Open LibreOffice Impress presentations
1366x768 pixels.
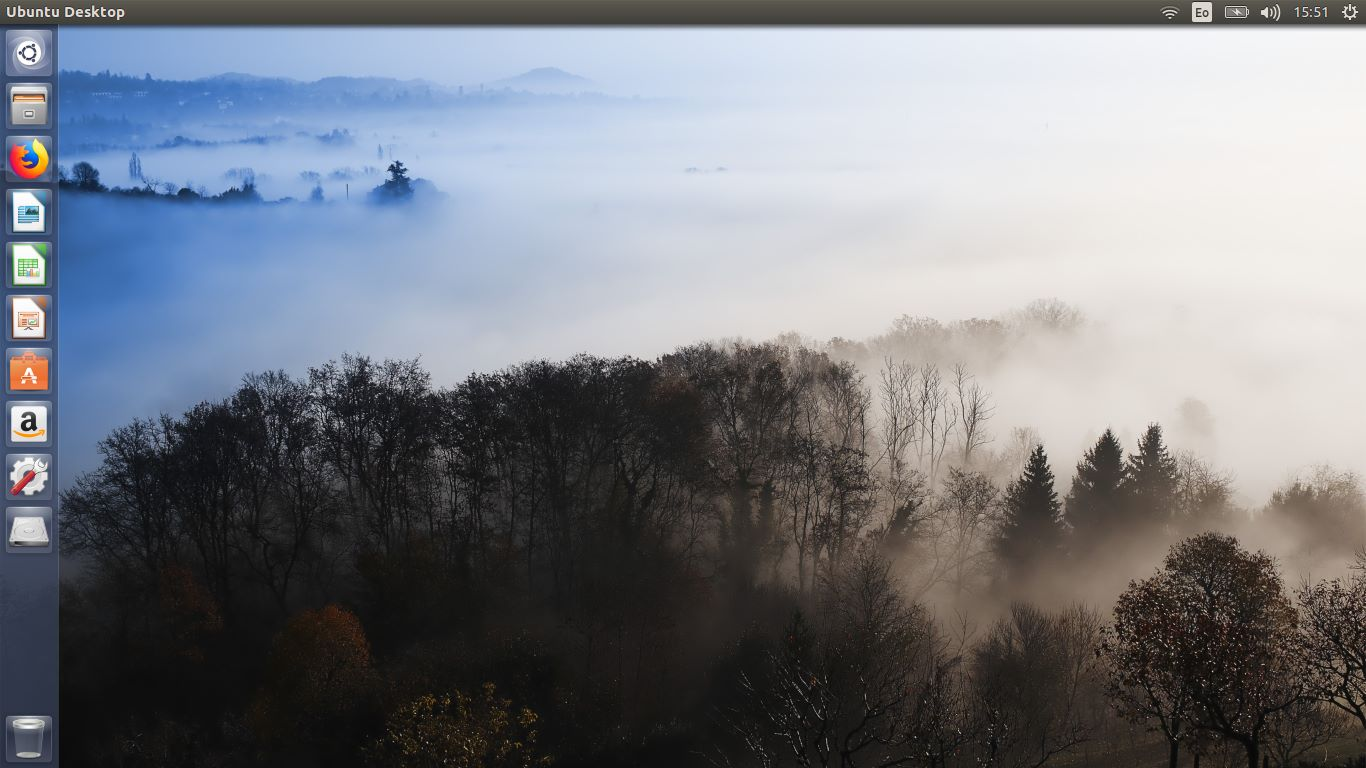tap(29, 318)
